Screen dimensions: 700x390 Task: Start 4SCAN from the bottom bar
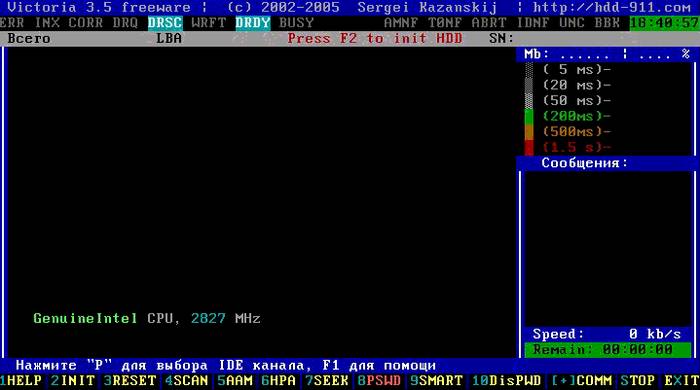coord(187,381)
